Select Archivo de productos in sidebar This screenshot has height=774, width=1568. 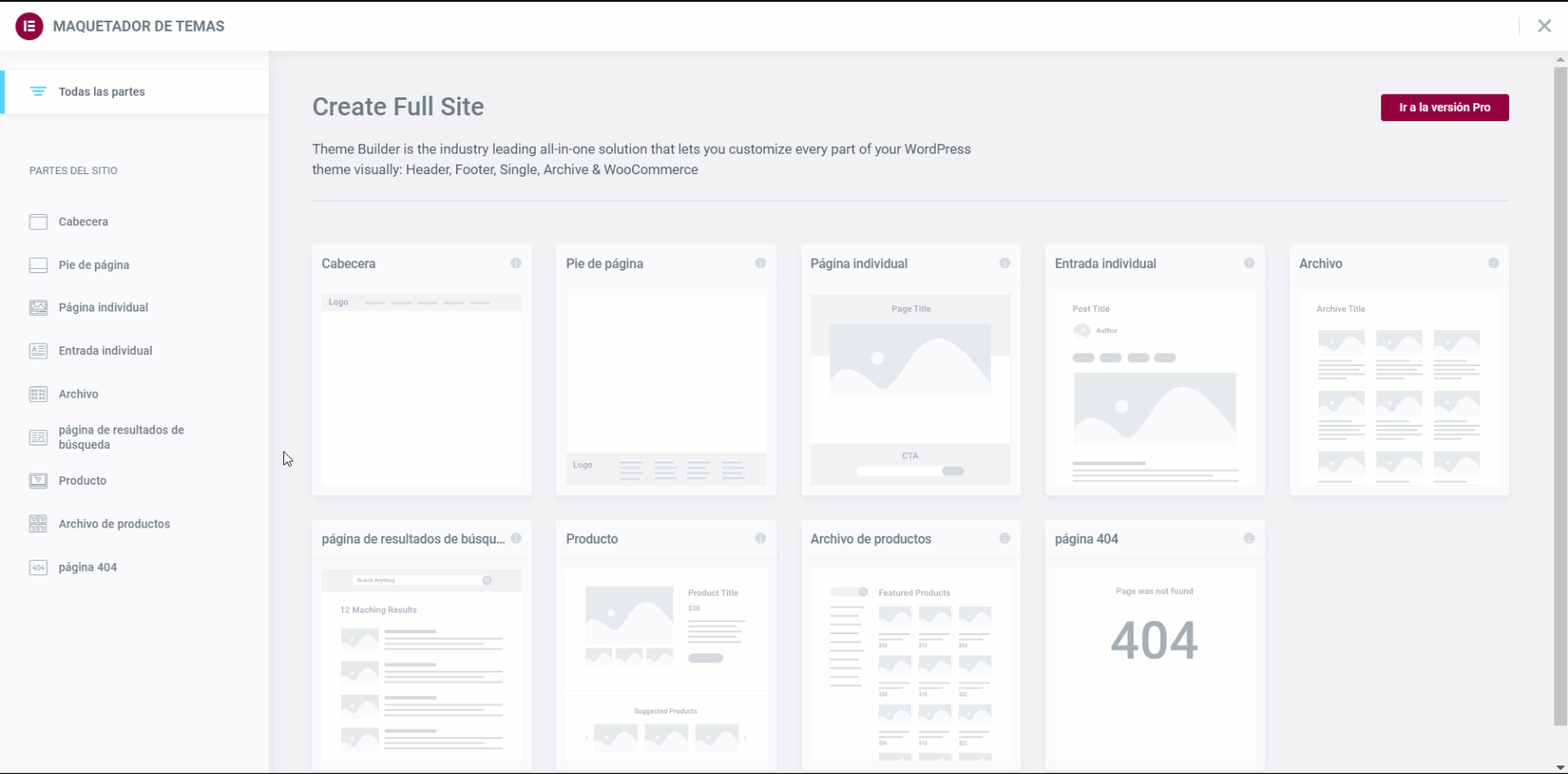click(114, 524)
